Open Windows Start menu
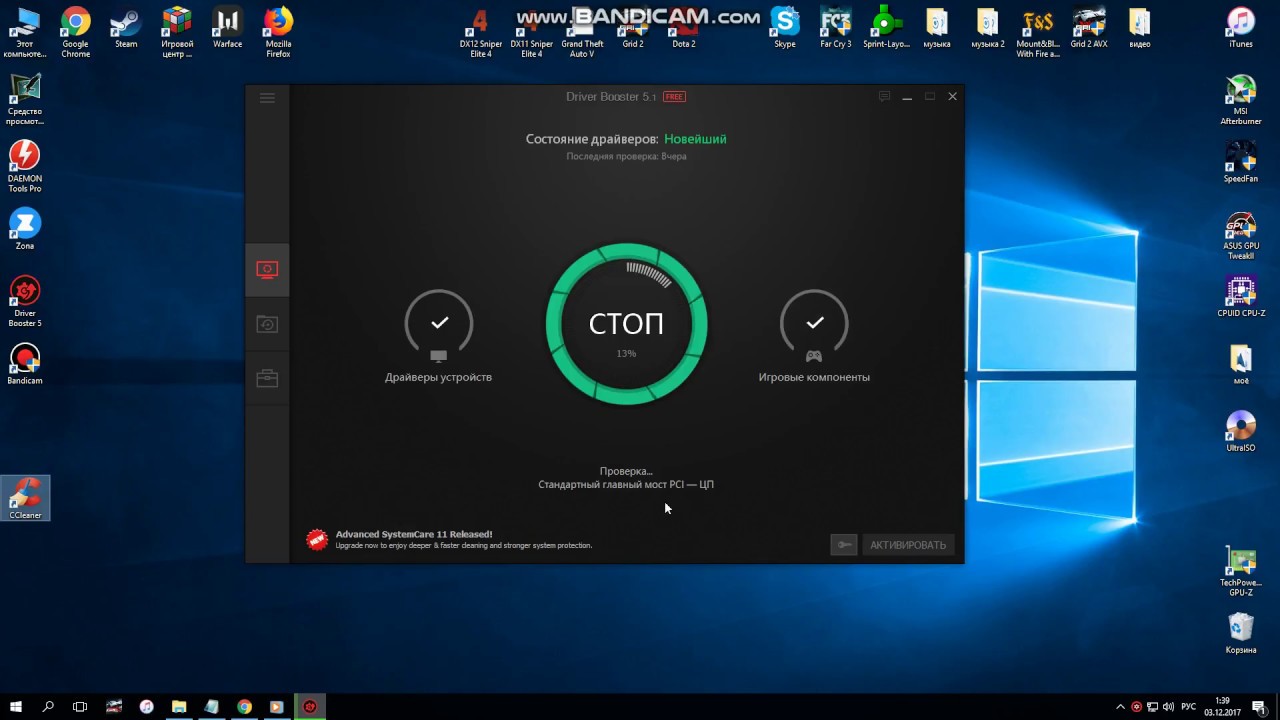The height and width of the screenshot is (720, 1280). click(x=16, y=706)
